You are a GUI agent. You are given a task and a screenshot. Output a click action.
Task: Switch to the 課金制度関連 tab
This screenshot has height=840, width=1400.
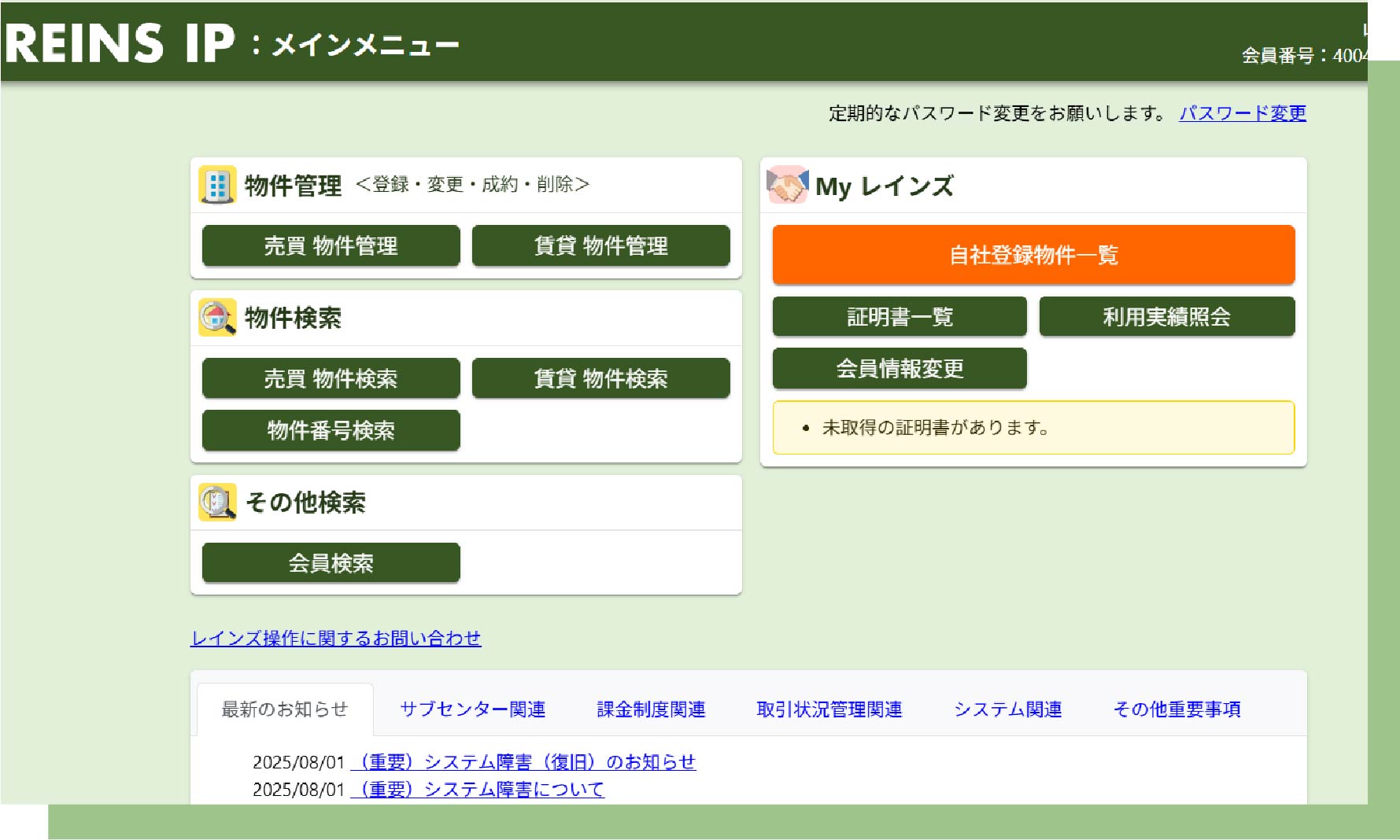[651, 709]
